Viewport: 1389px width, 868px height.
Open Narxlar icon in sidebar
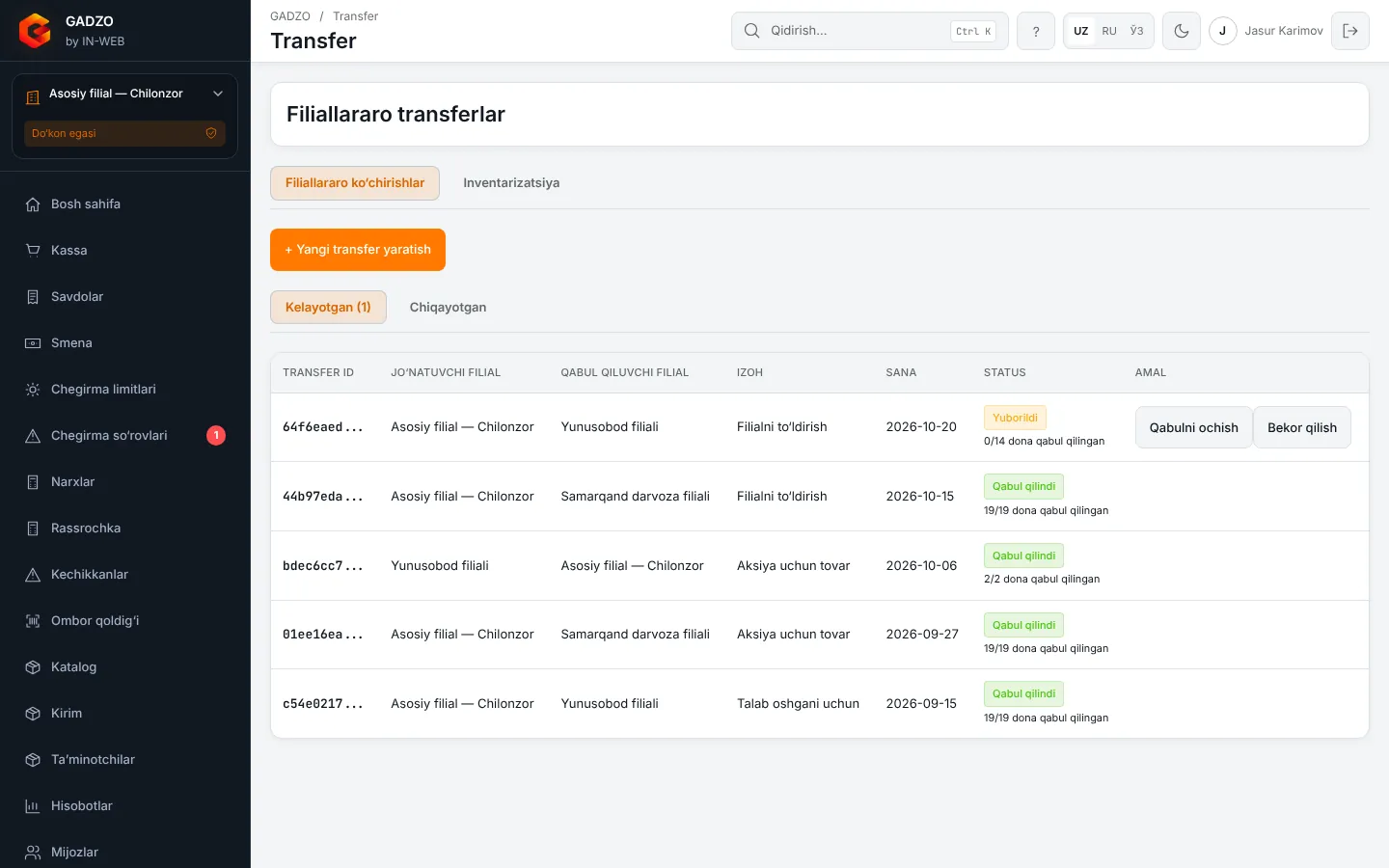tap(33, 482)
